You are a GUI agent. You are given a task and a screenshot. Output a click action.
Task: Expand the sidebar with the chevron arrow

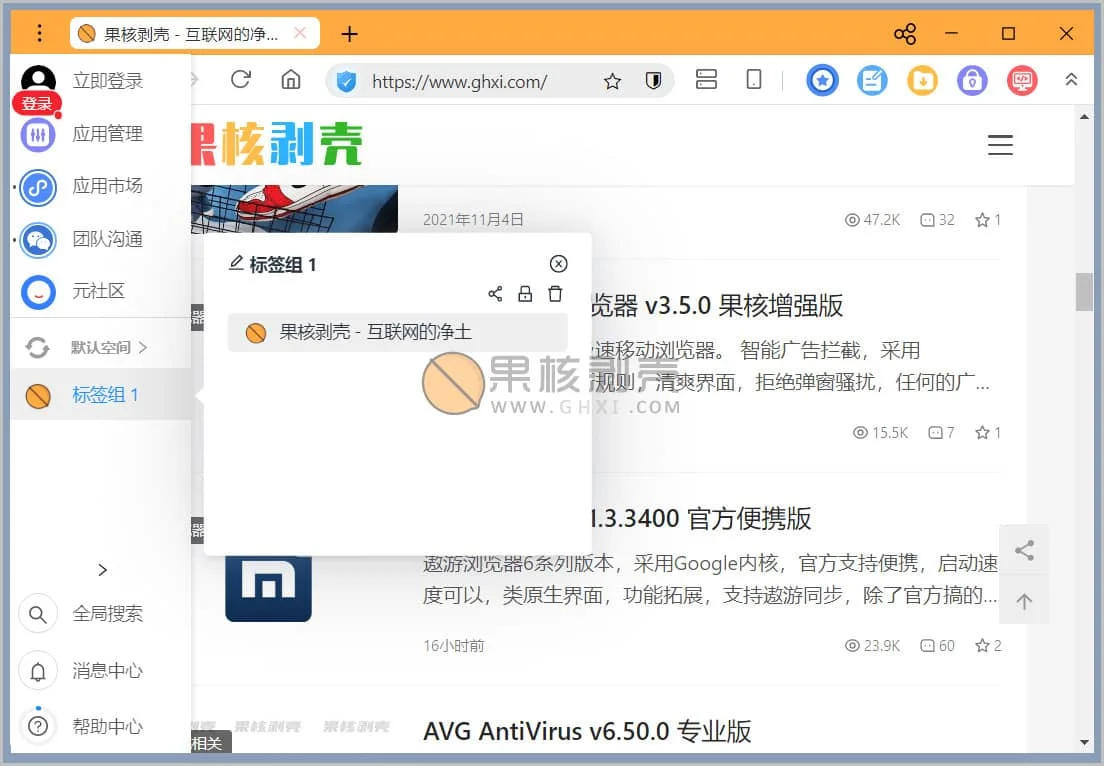click(x=103, y=570)
